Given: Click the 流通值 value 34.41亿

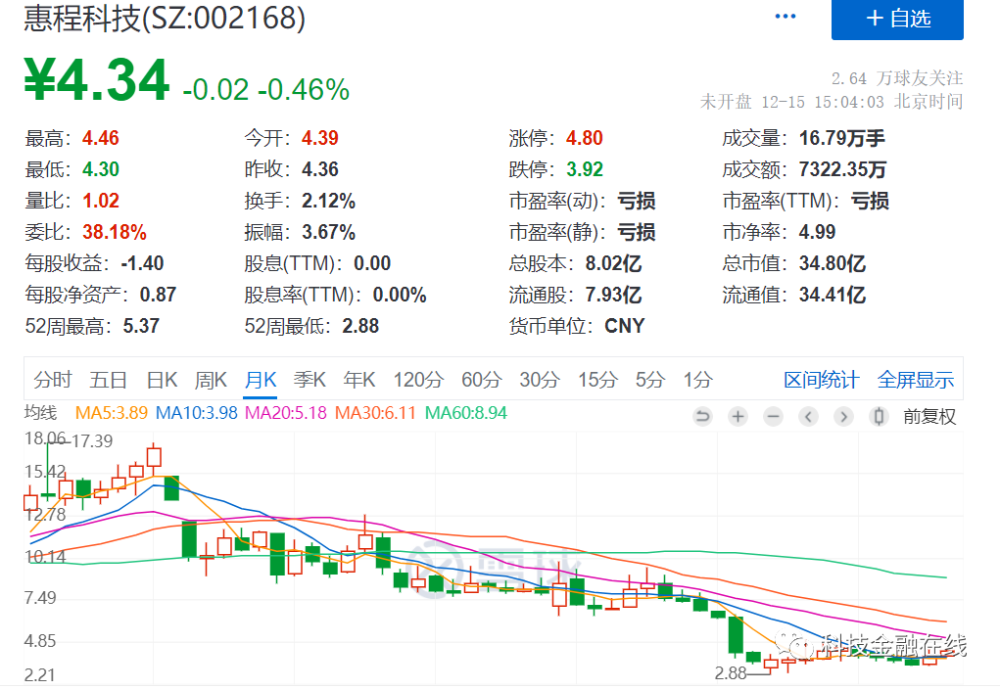Looking at the screenshot, I should point(832,294).
